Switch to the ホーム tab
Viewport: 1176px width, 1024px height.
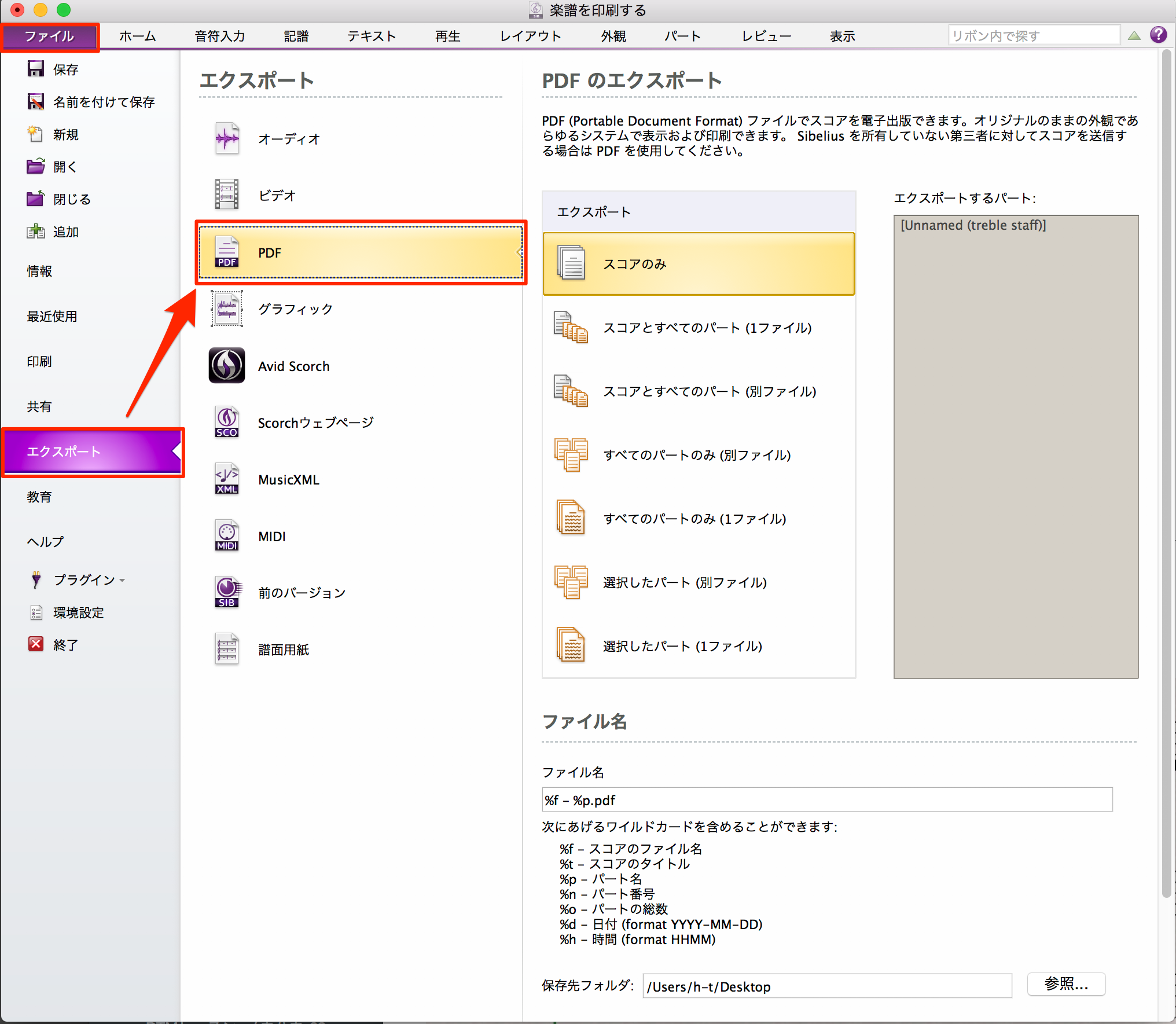point(138,36)
